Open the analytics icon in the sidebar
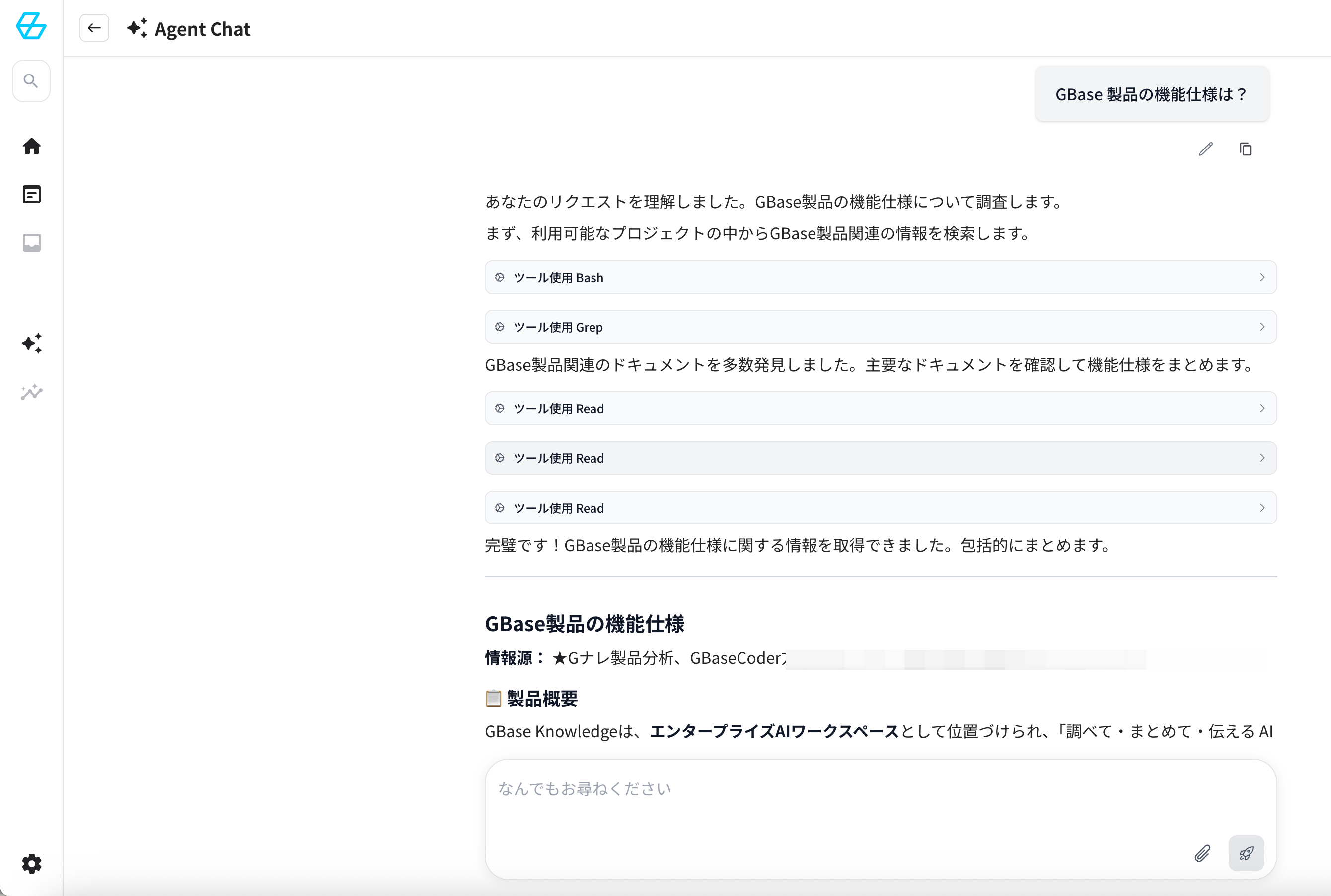 point(31,392)
